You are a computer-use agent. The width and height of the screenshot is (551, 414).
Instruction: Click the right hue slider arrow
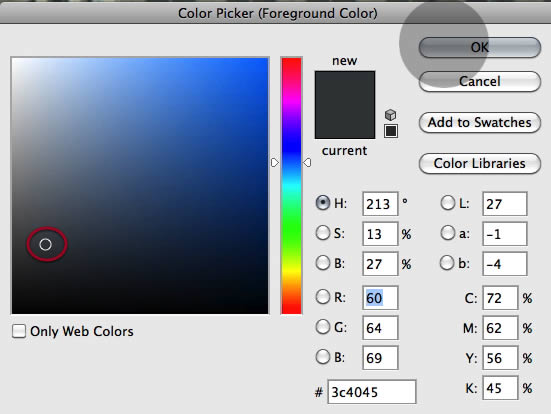click(x=307, y=162)
